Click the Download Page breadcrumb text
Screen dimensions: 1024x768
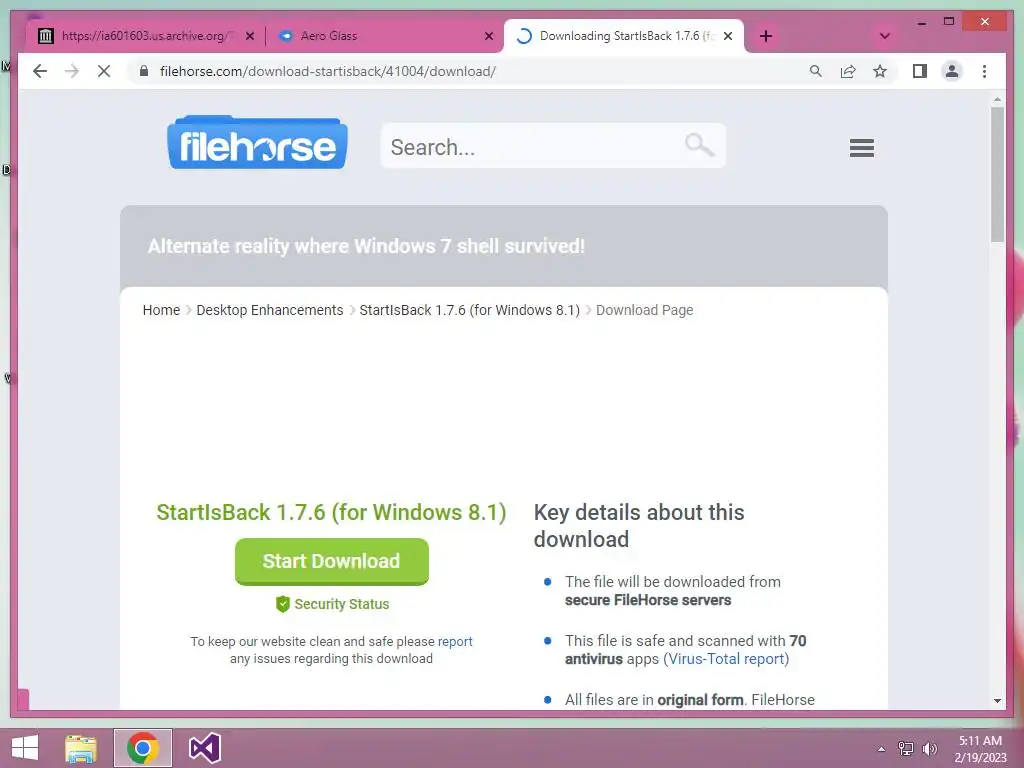pyautogui.click(x=645, y=310)
